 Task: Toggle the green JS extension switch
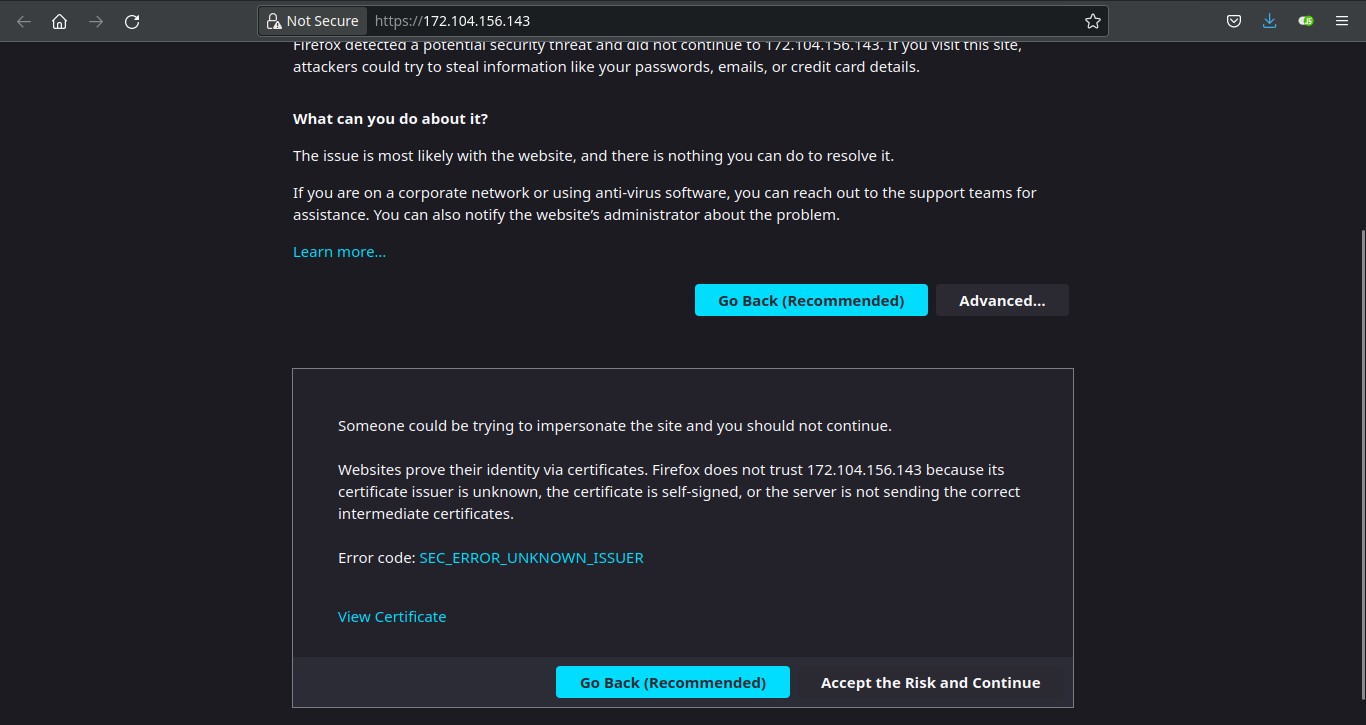pyautogui.click(x=1305, y=21)
